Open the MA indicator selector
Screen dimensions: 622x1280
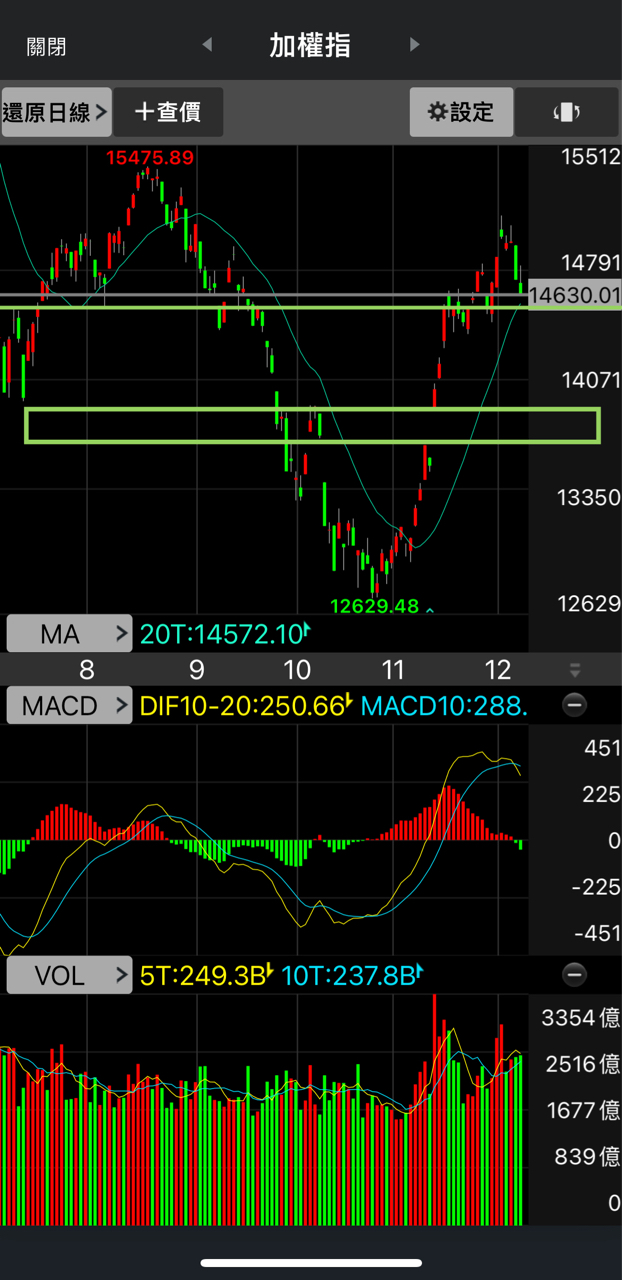click(69, 634)
